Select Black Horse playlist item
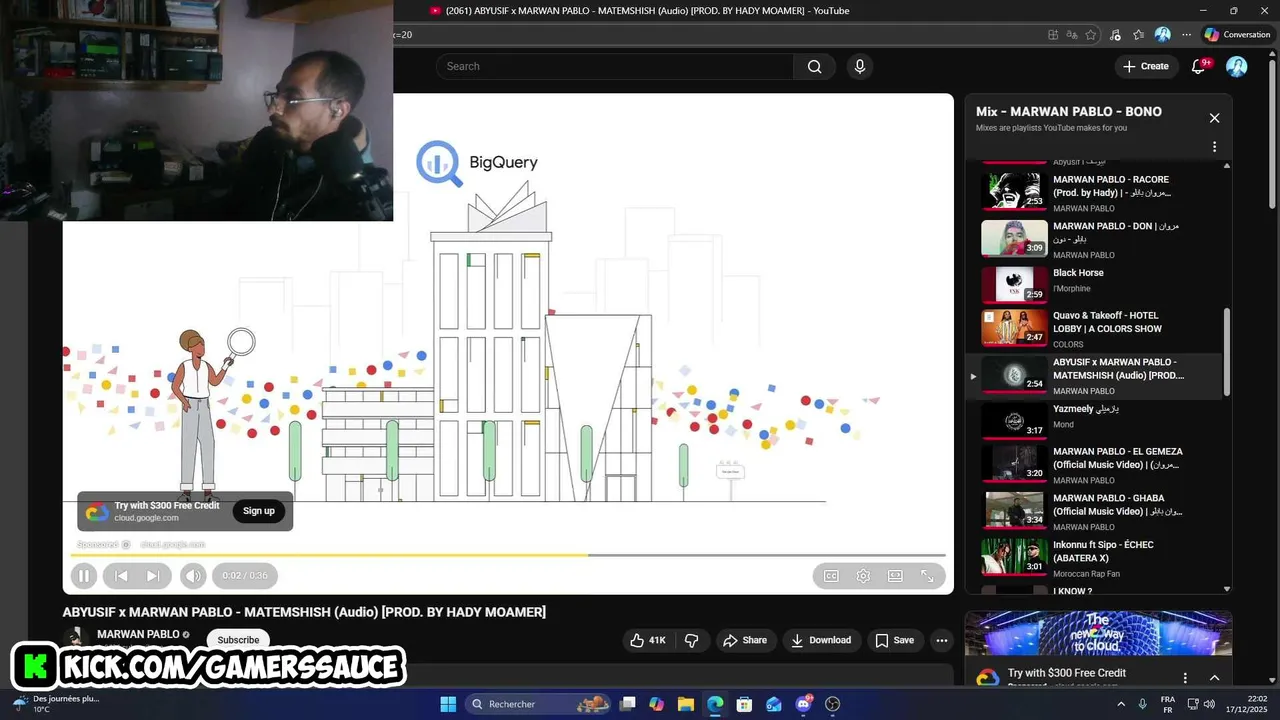This screenshot has height=720, width=1280. point(1093,285)
